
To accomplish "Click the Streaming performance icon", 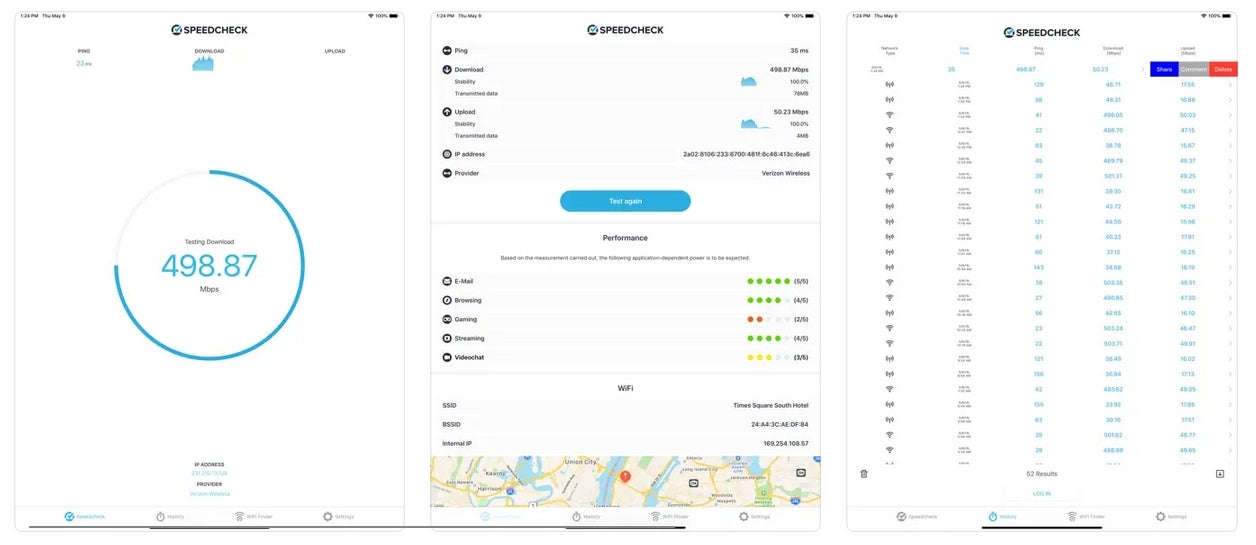I will point(447,338).
